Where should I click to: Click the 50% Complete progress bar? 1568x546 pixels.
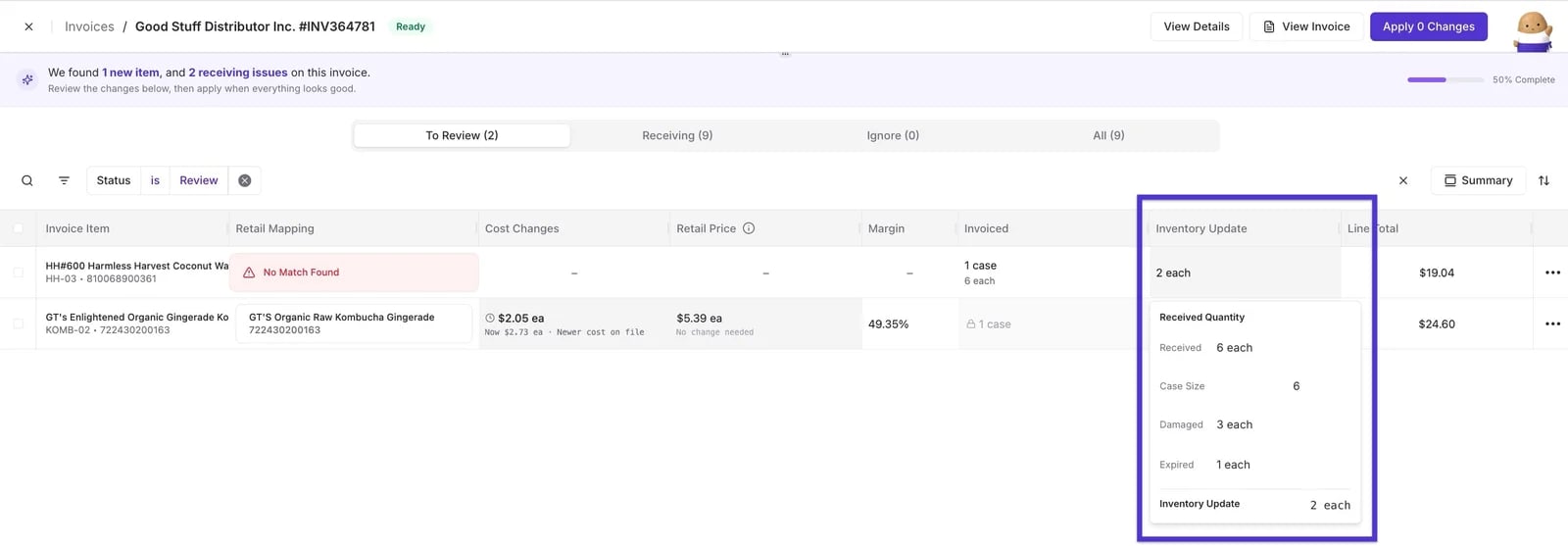[x=1445, y=79]
